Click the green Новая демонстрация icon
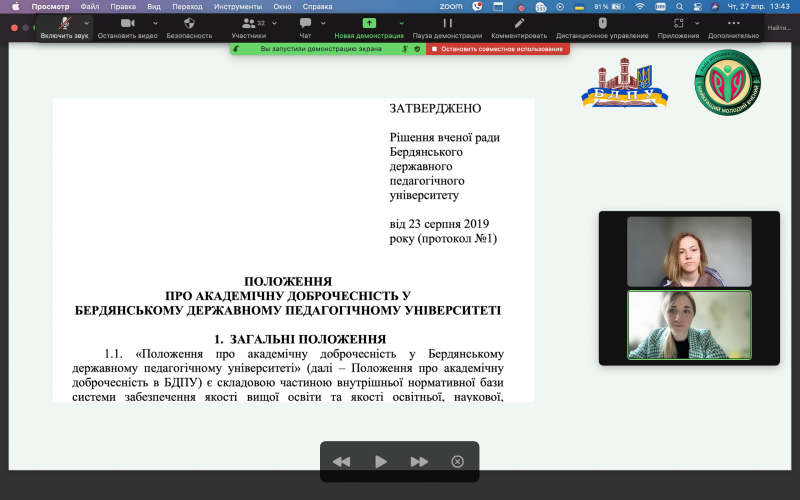This screenshot has width=800, height=500. pyautogui.click(x=369, y=23)
